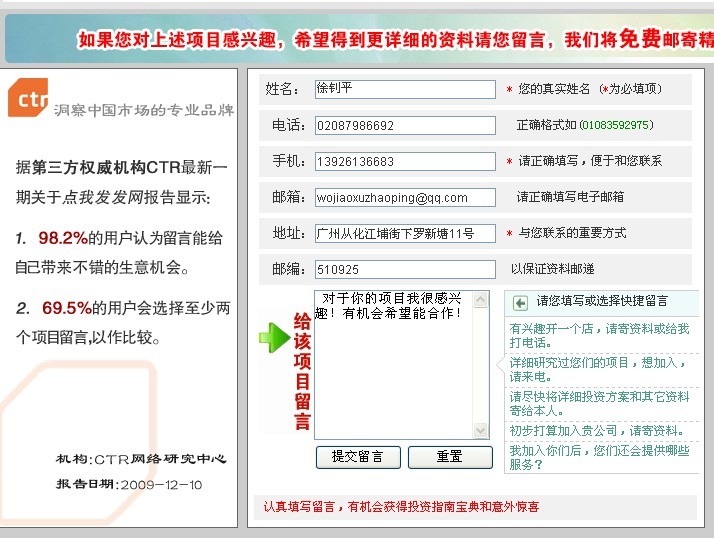Click the 请您填写或选择快捷留言 heading
Image resolution: width=714 pixels, height=538 pixels.
click(x=602, y=301)
